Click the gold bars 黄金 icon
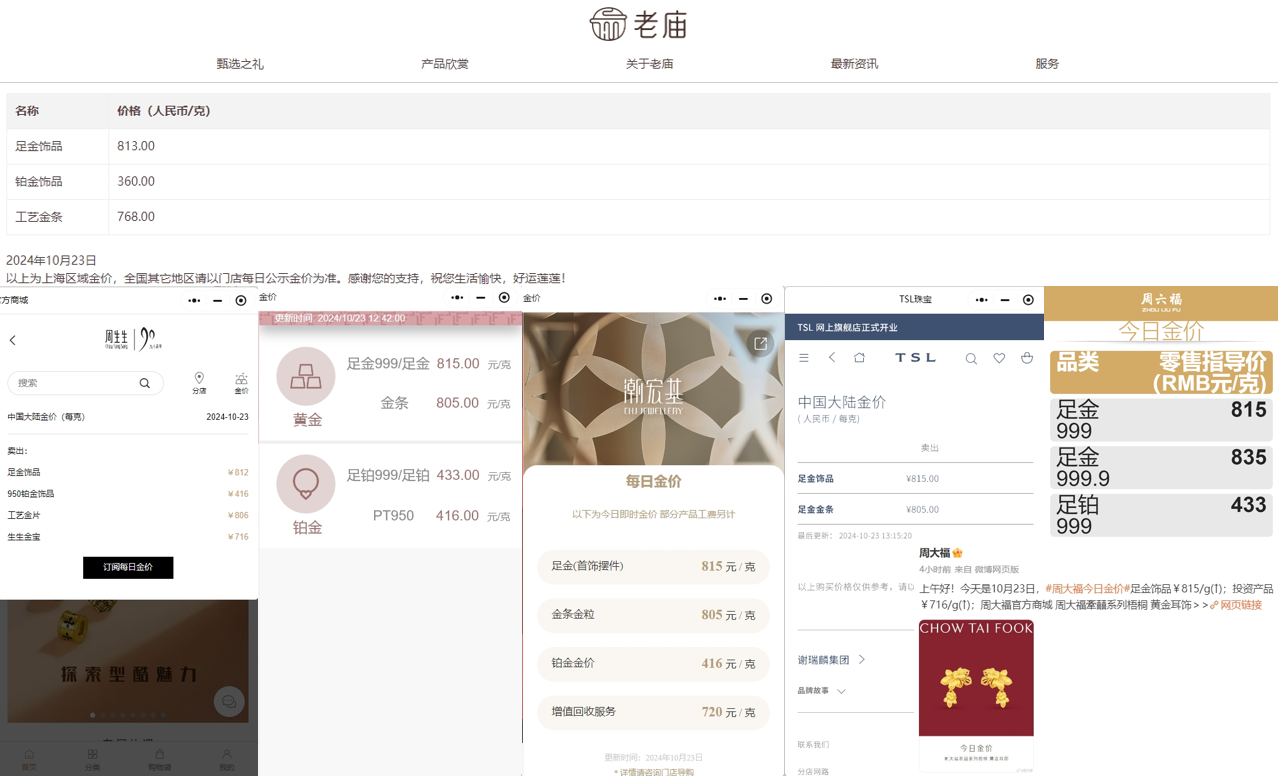This screenshot has height=776, width=1278. click(306, 377)
